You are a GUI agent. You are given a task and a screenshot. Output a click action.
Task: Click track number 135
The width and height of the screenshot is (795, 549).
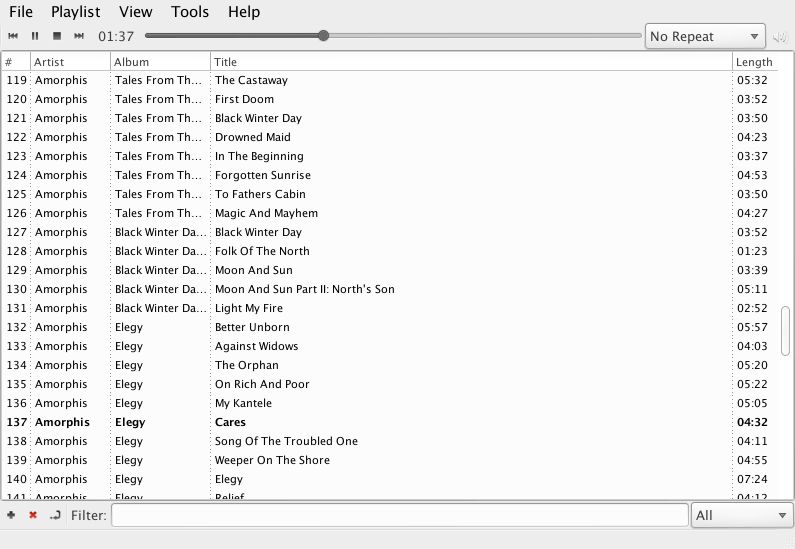pyautogui.click(x=16, y=384)
